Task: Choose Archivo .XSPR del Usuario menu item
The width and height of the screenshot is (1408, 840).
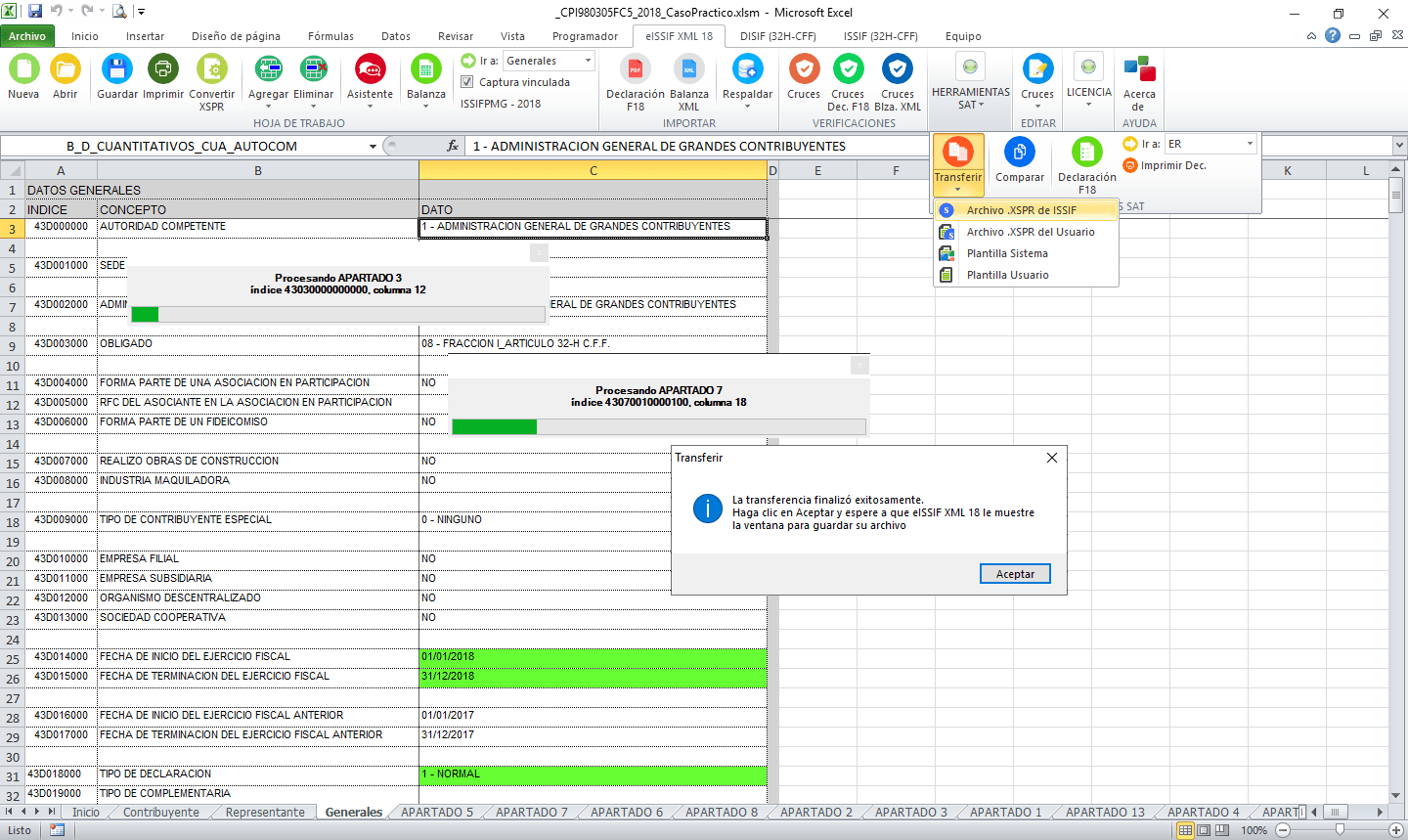Action: pos(1026,232)
